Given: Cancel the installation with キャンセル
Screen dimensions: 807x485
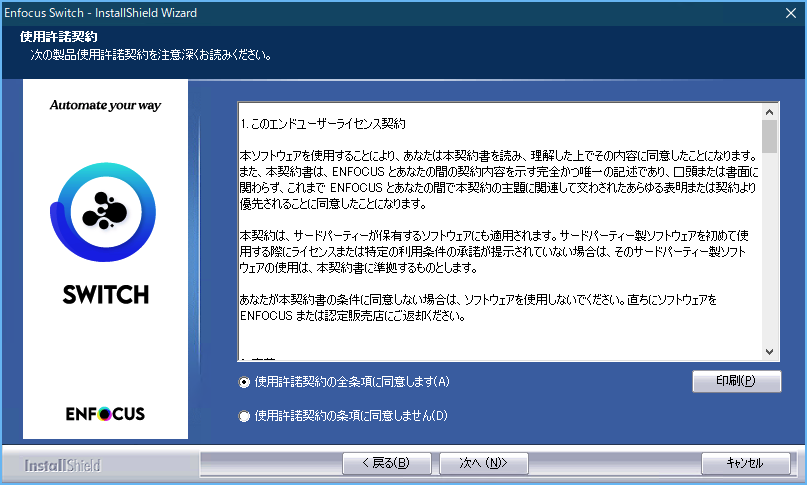Looking at the screenshot, I should tap(745, 463).
